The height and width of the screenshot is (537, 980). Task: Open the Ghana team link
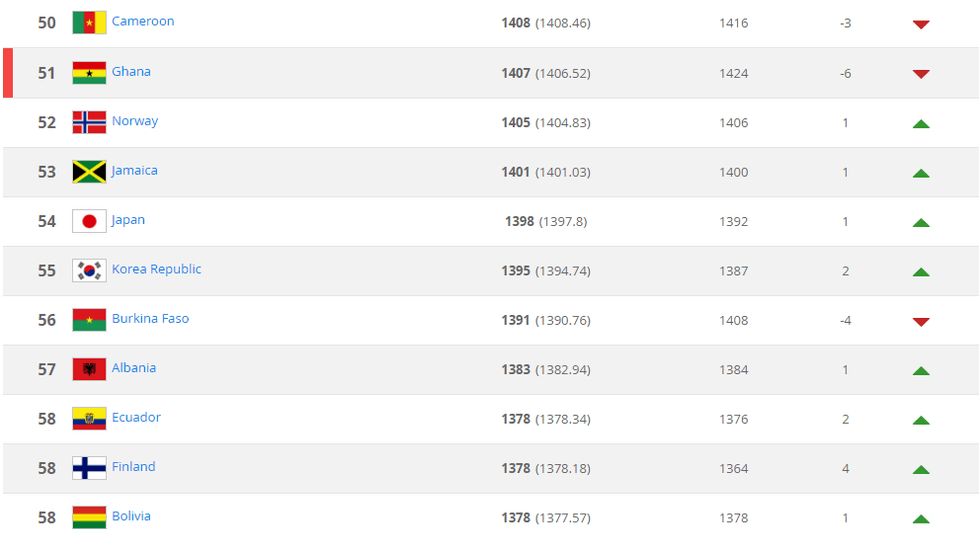coord(131,71)
